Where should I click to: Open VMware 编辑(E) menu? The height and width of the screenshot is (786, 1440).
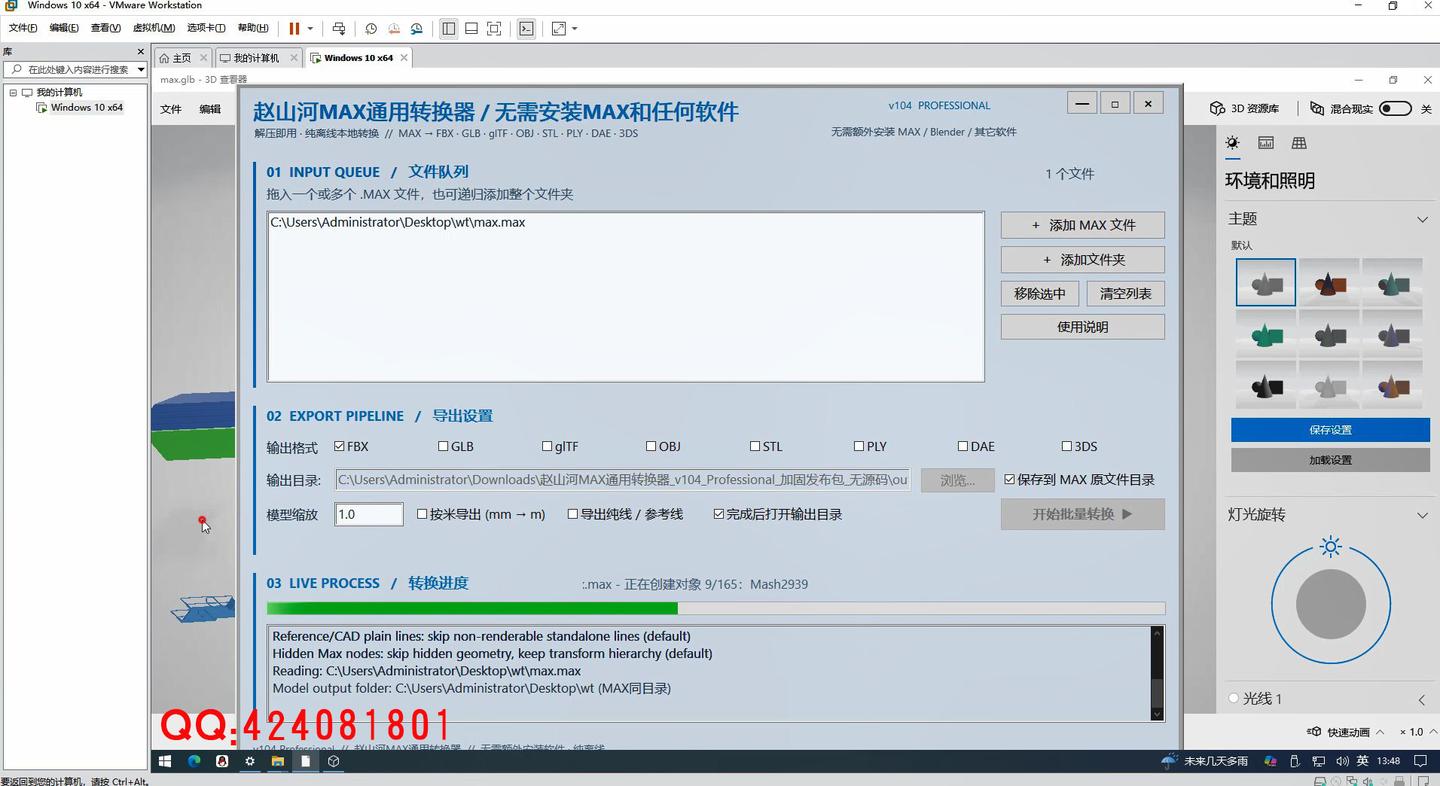64,28
